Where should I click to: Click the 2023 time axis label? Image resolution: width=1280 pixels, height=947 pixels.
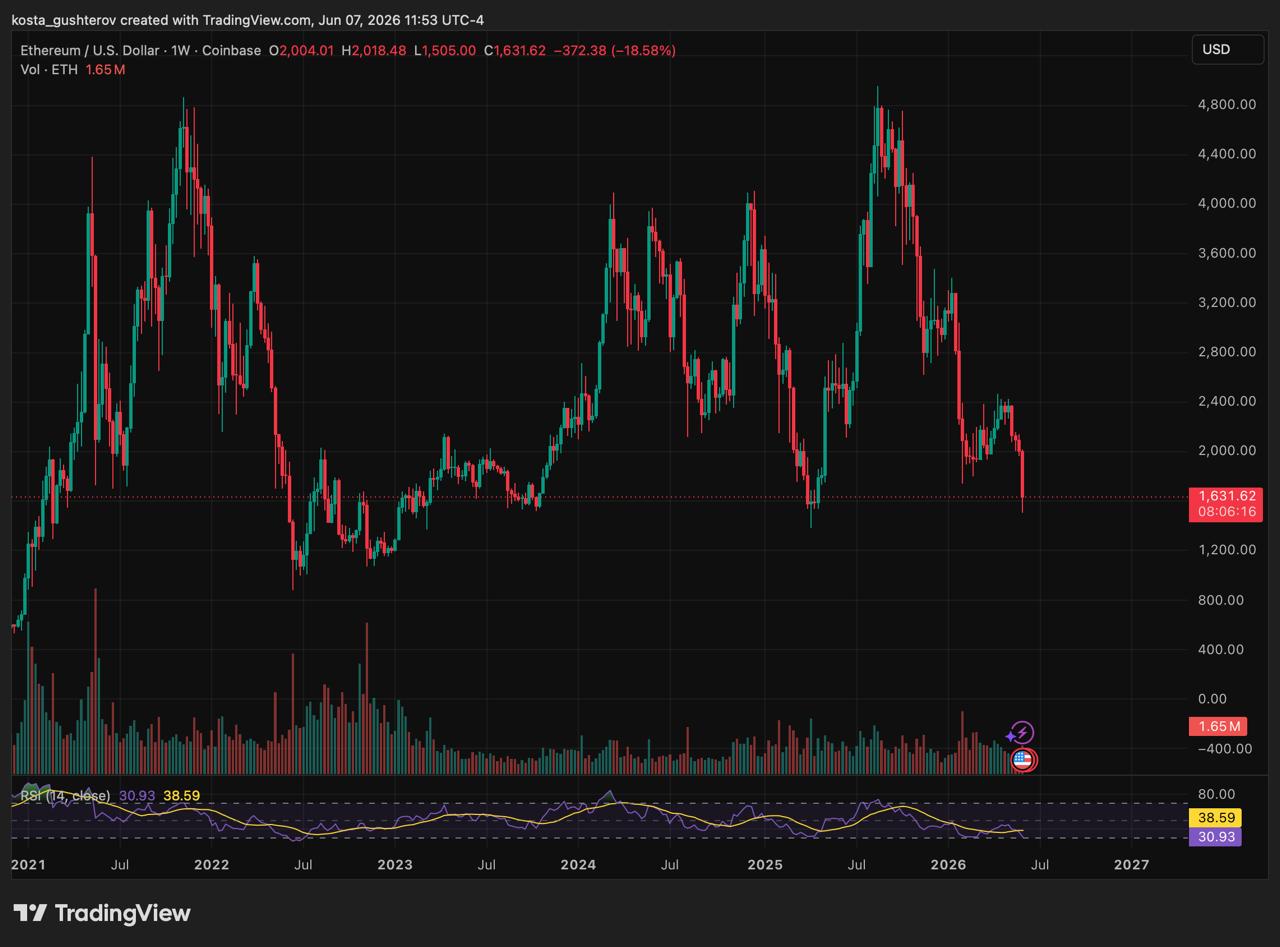click(x=395, y=864)
